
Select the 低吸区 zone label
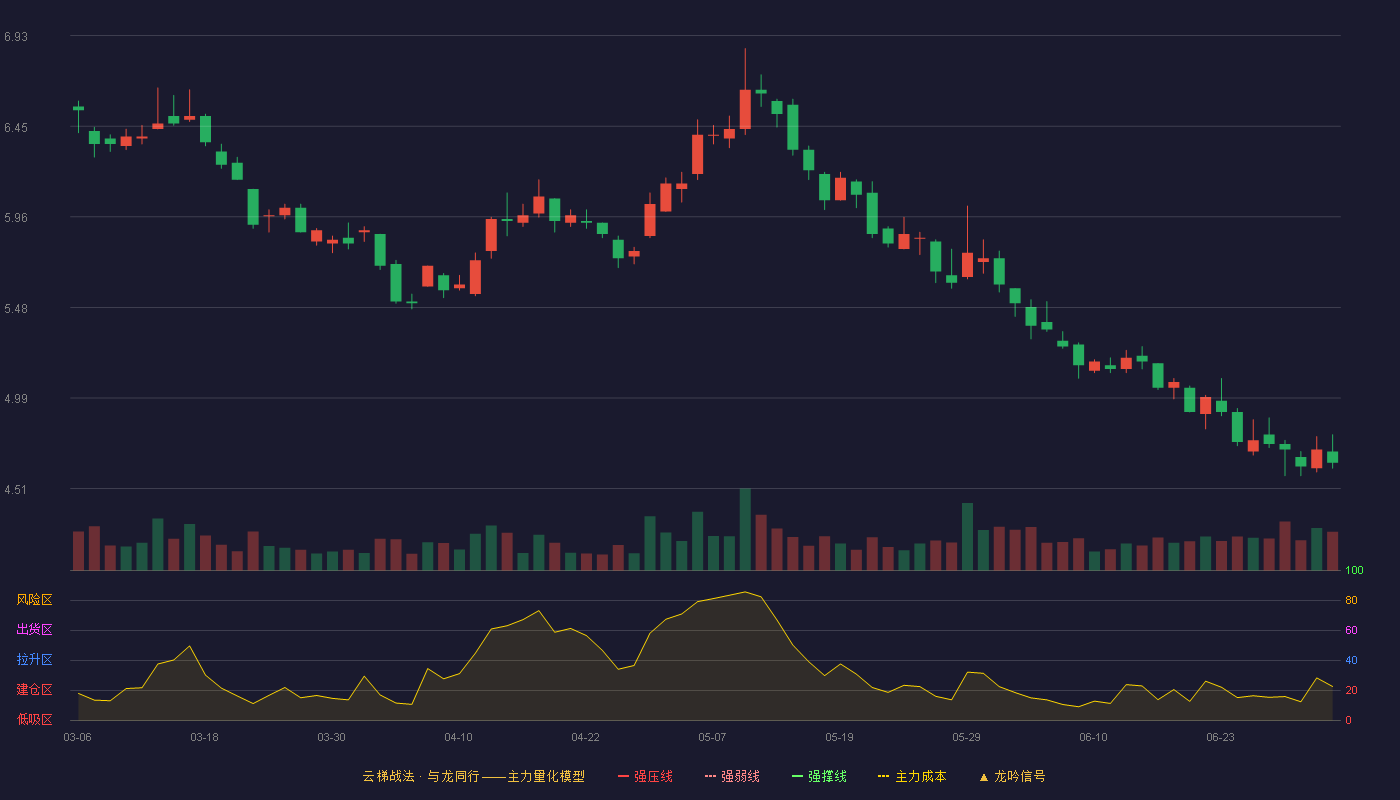(34, 719)
